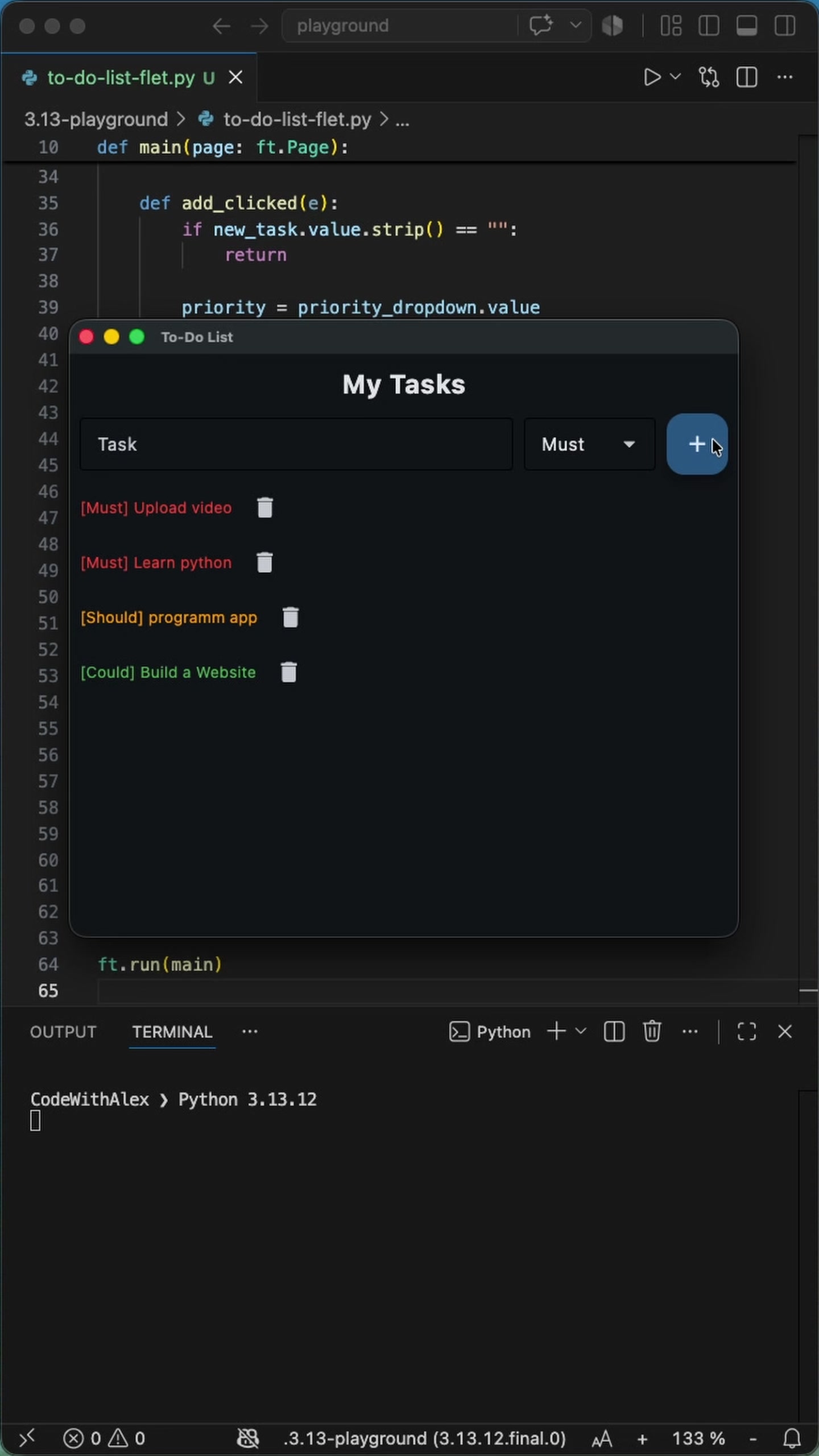Delete the Build a Website task
This screenshot has width=819, height=1456.
[x=288, y=672]
